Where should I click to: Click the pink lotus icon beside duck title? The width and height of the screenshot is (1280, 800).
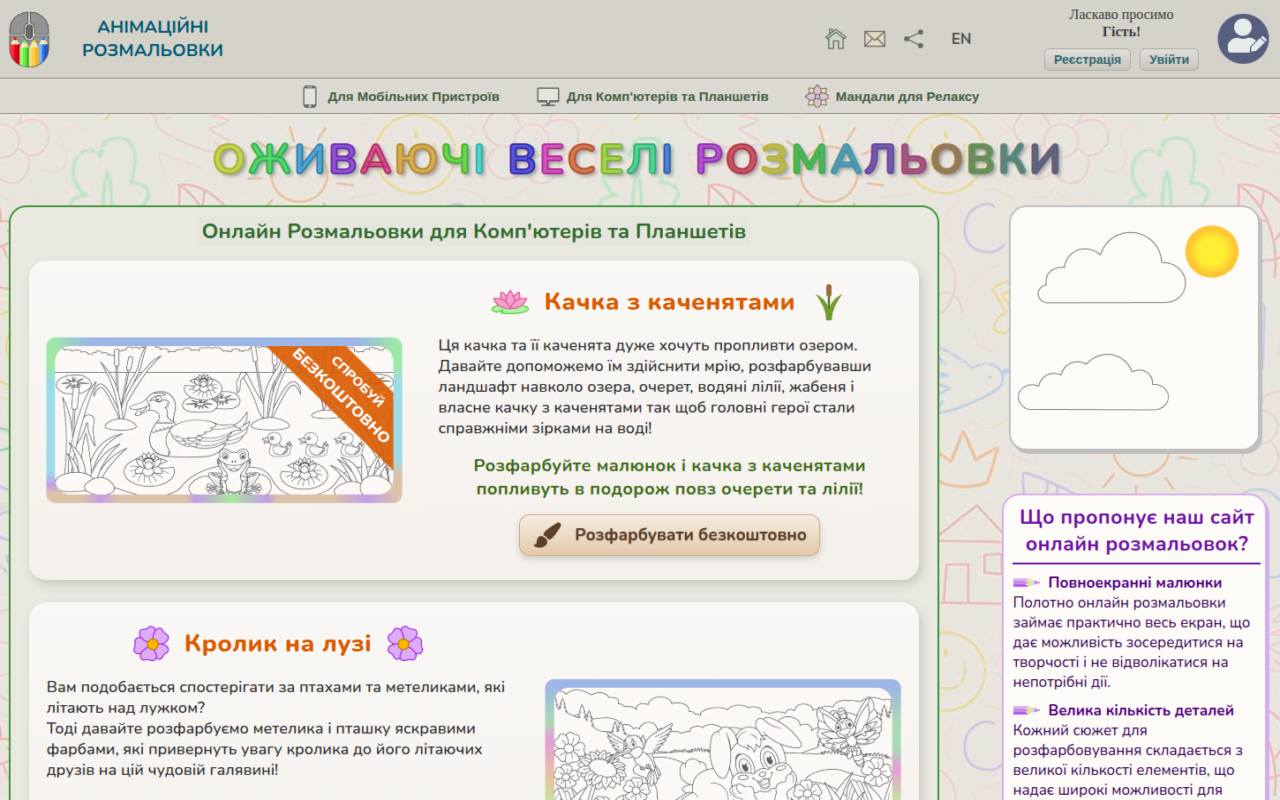pos(510,302)
